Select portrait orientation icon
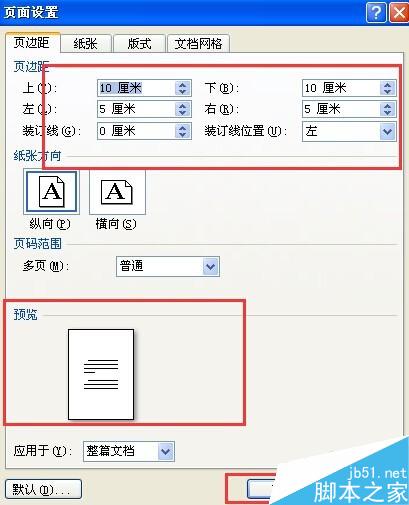Screen dimensions: 409x505 51,192
